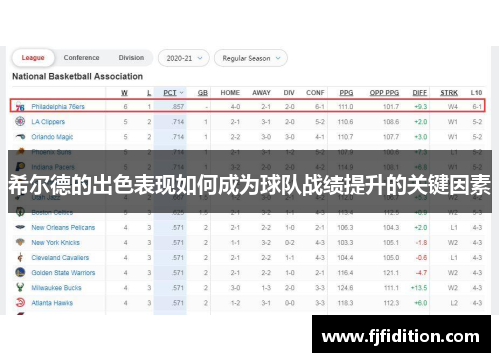Open the Atlanta Hawks team link
The width and height of the screenshot is (500, 362).
[x=52, y=303]
